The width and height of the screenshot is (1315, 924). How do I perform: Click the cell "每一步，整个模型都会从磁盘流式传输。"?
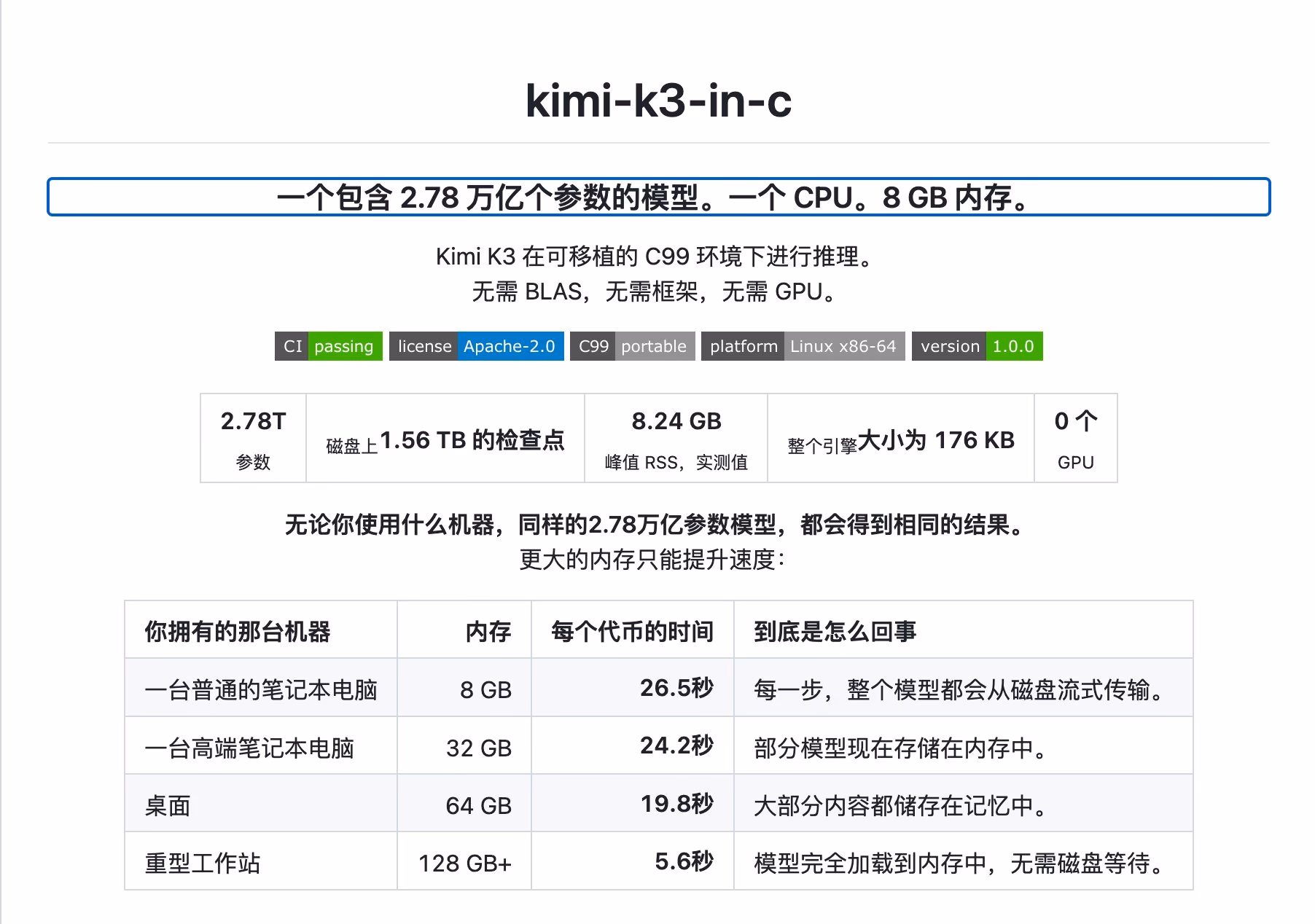pyautogui.click(x=964, y=689)
